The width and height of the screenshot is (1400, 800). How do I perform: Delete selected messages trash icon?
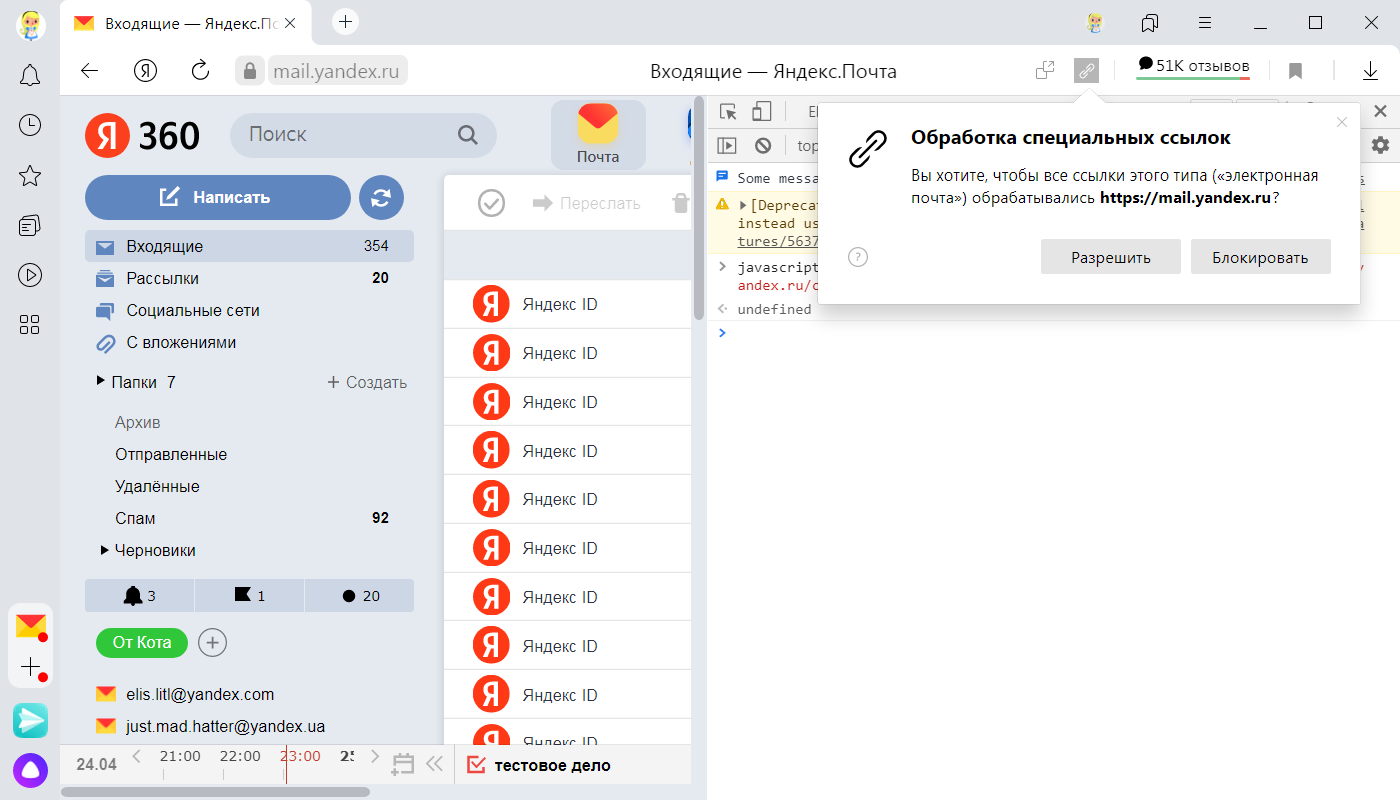tap(680, 203)
